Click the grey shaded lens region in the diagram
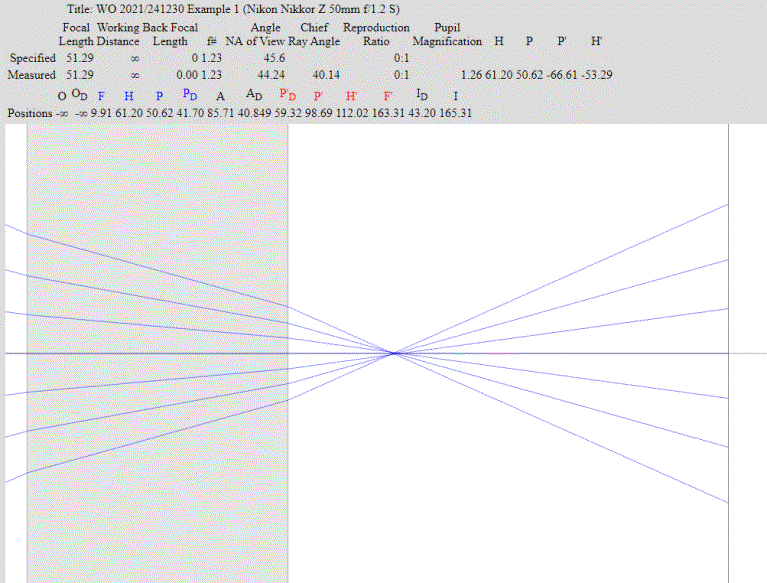The width and height of the screenshot is (767, 583). (158, 353)
